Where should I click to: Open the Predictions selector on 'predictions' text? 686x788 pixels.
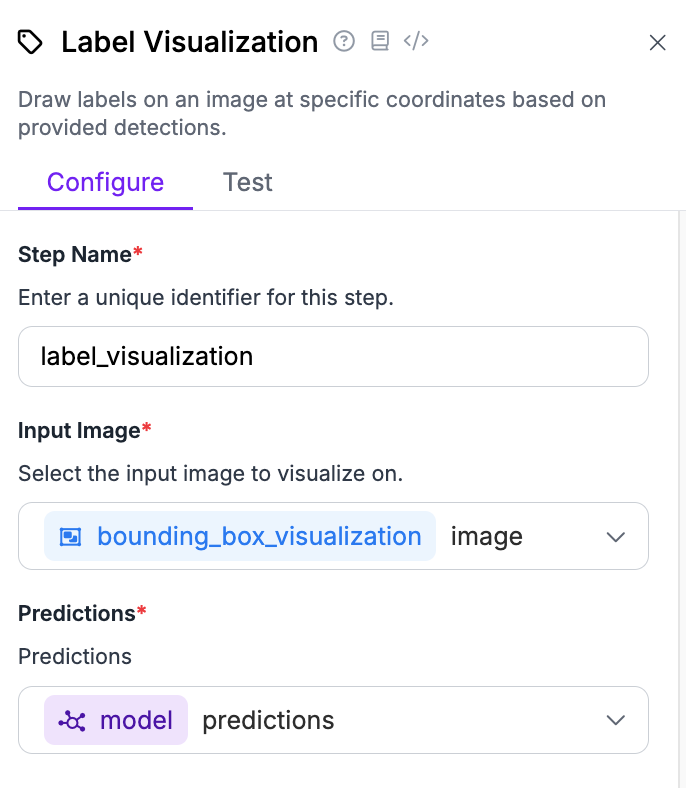(268, 720)
